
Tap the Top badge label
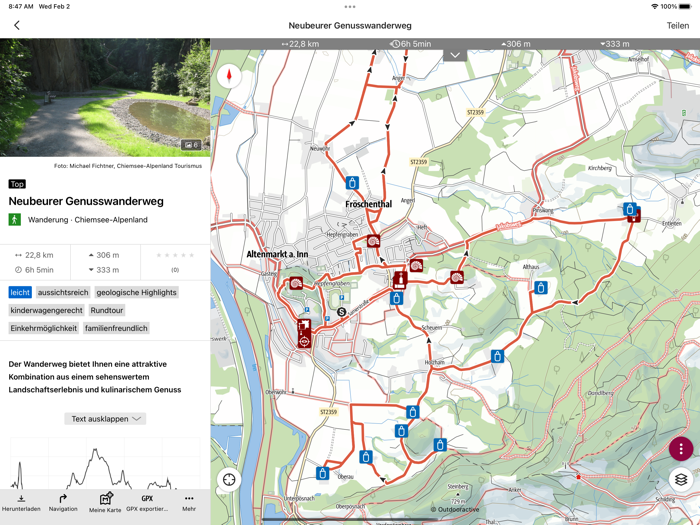click(17, 184)
